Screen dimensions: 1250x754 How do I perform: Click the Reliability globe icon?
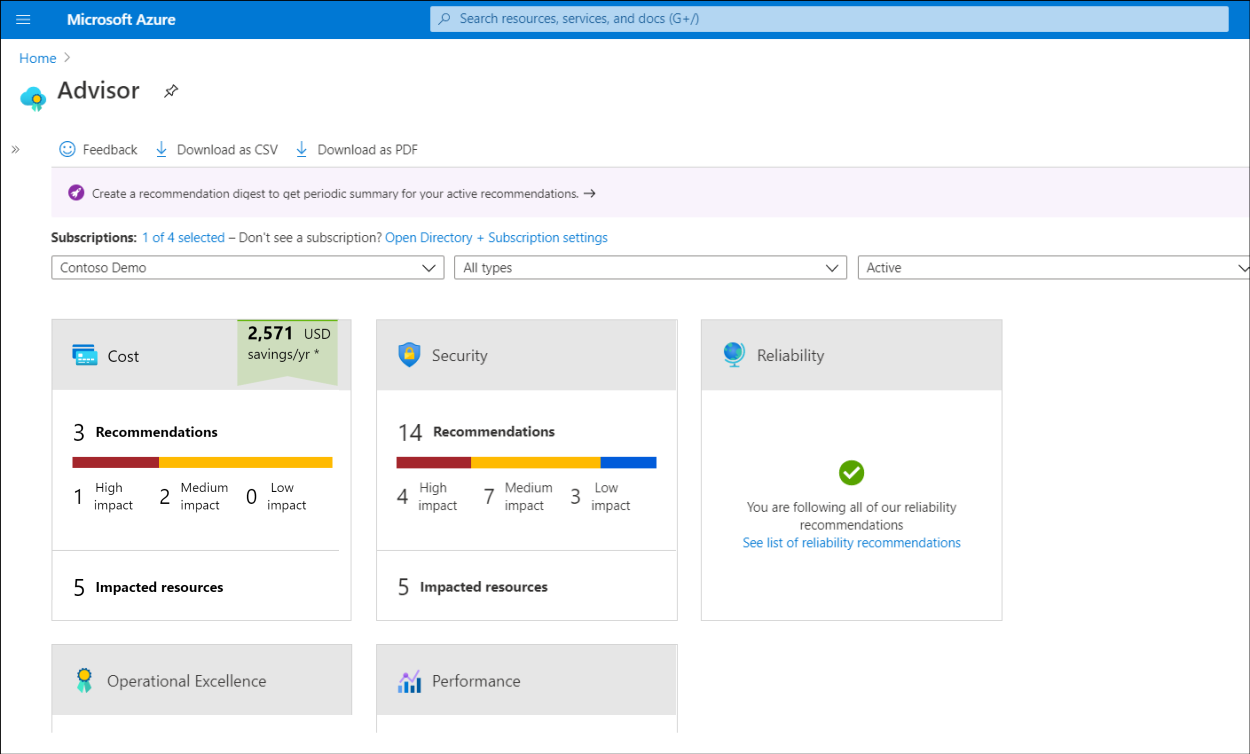pos(733,355)
